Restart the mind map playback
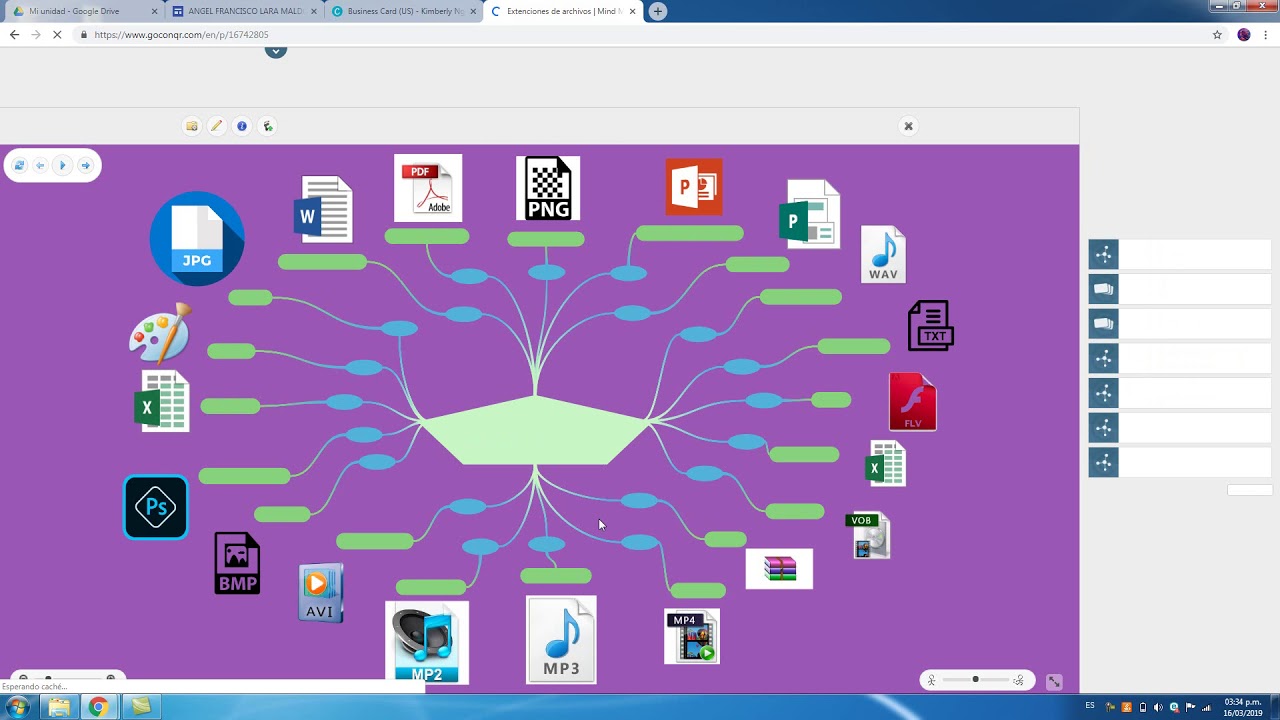 click(x=19, y=165)
